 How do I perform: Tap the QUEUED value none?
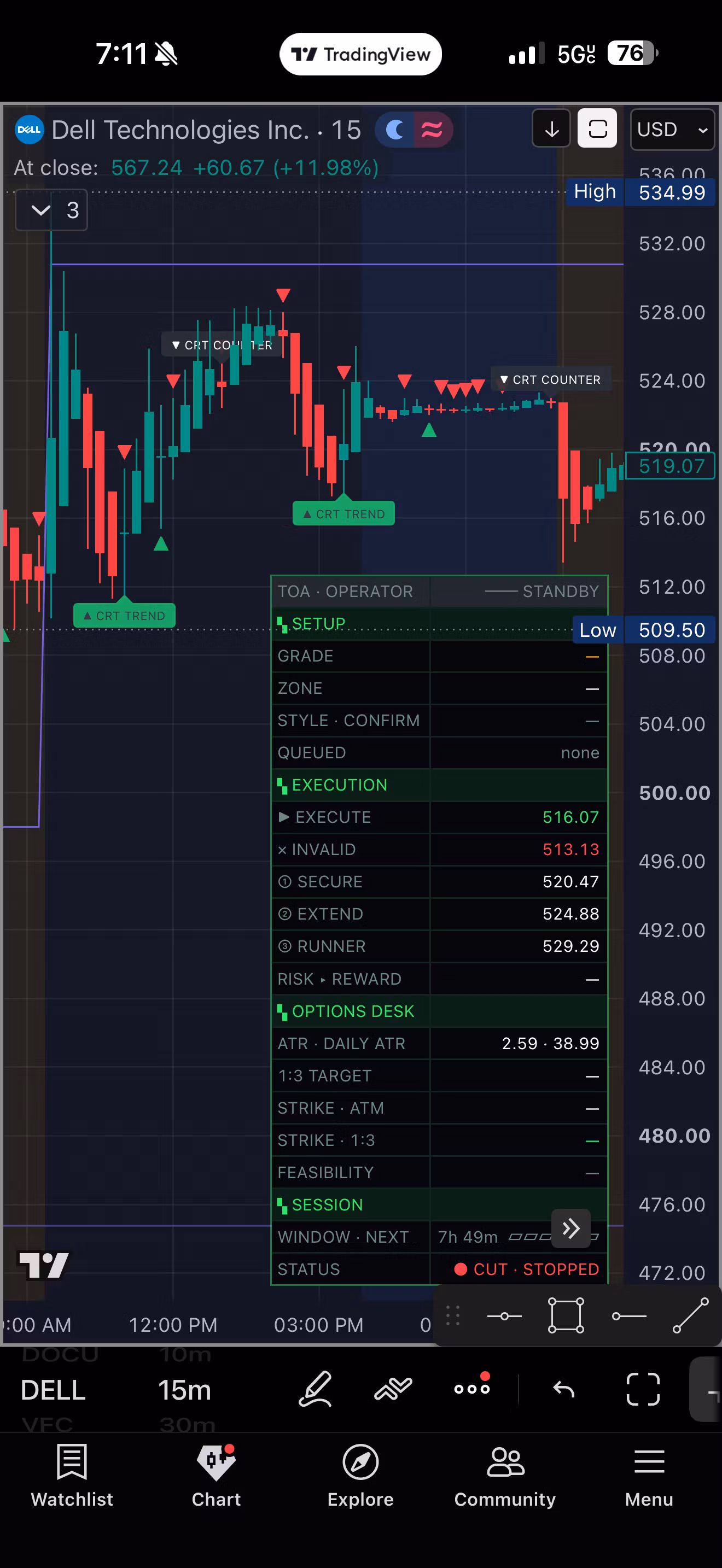(580, 753)
